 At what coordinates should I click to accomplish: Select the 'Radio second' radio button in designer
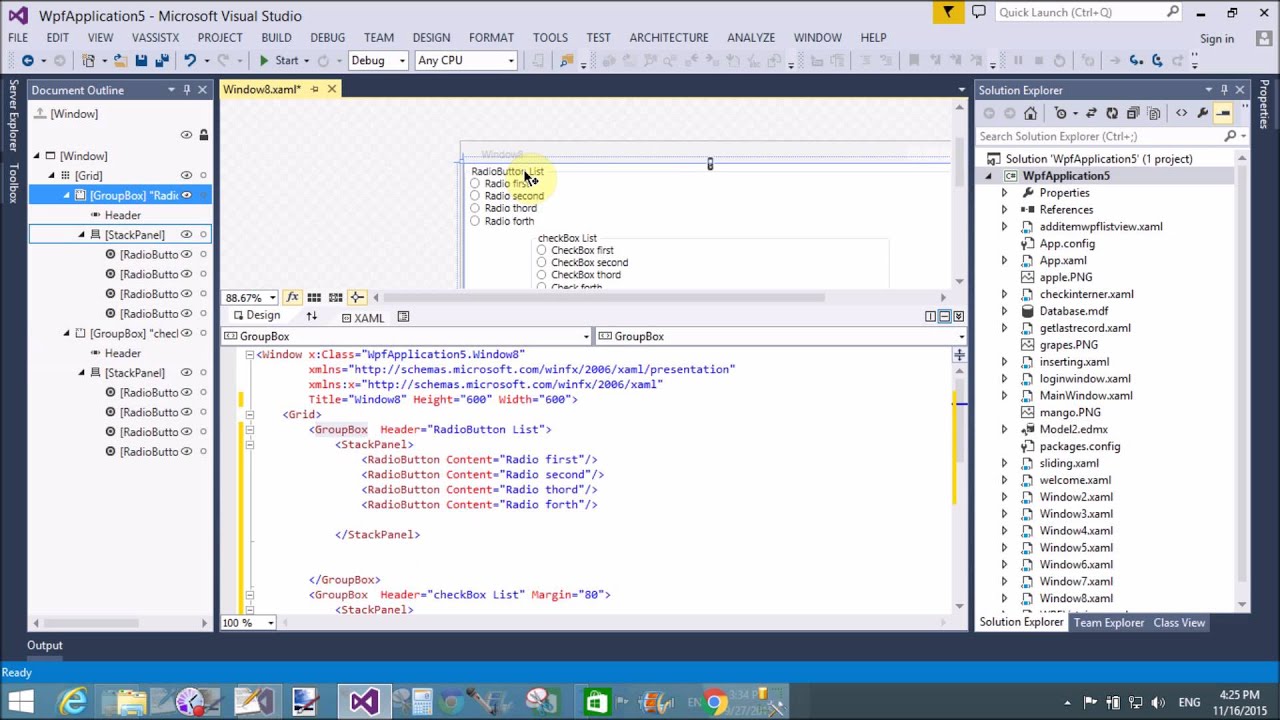(475, 196)
